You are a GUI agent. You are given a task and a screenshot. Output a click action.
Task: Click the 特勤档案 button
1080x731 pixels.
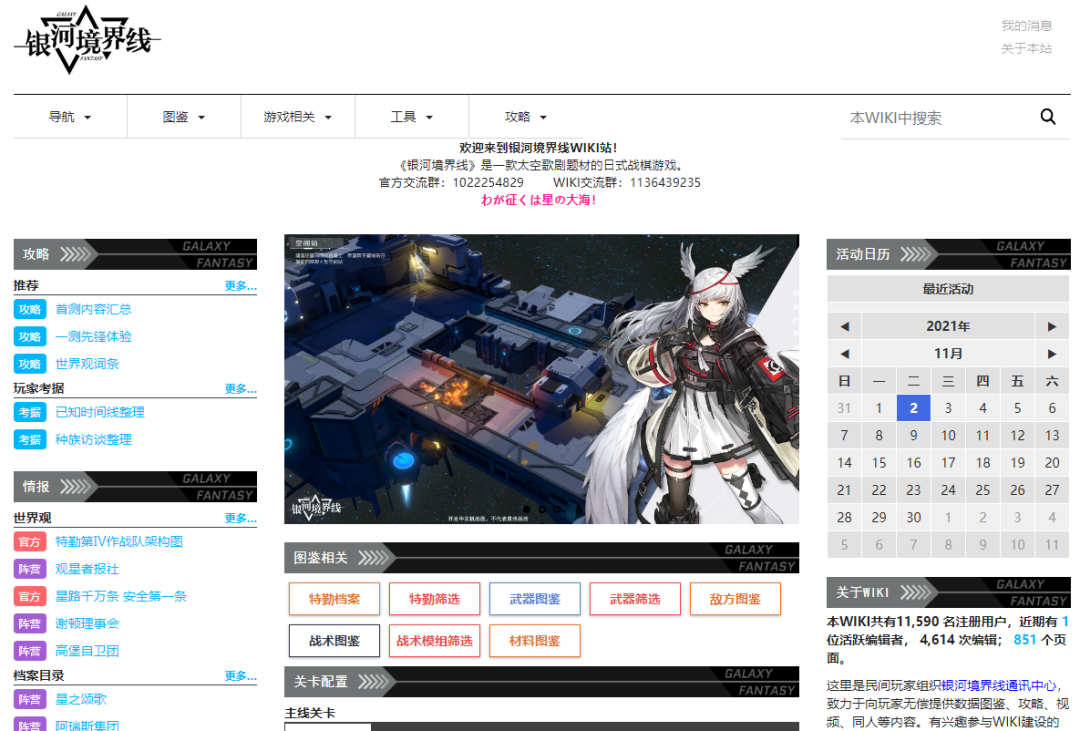pos(334,599)
